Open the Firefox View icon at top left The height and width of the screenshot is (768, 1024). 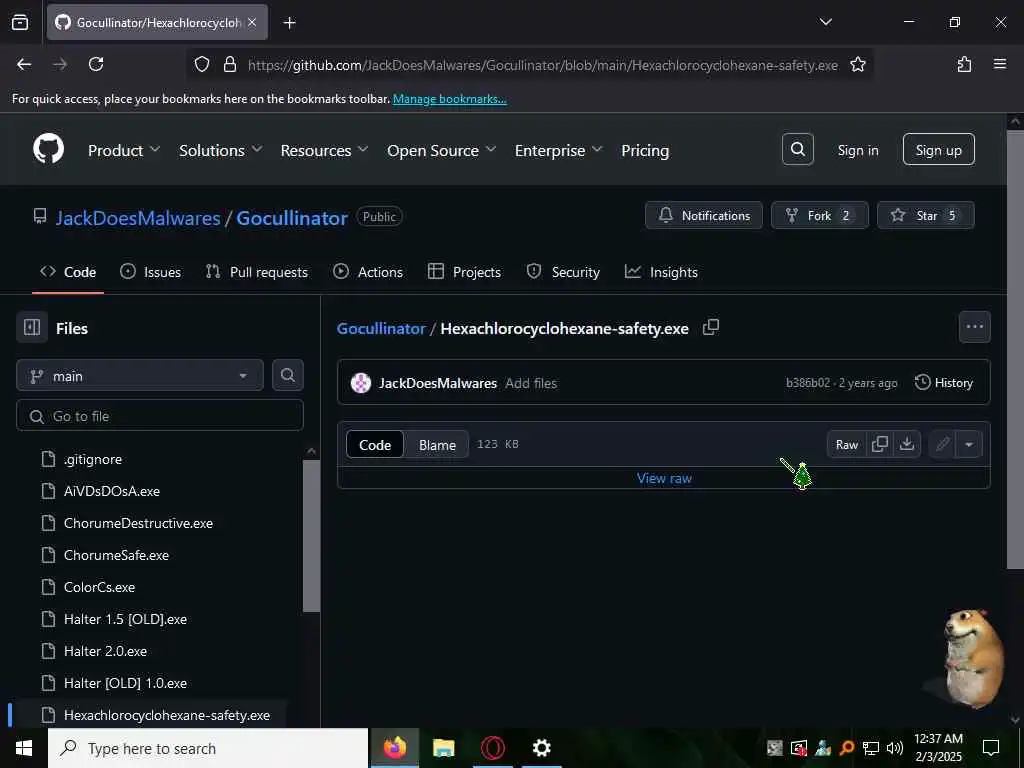click(x=20, y=22)
